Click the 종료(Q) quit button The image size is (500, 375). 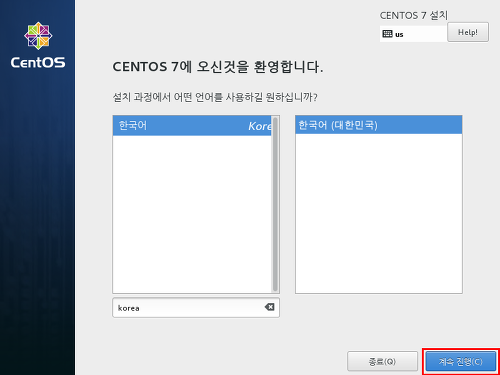coord(382,361)
